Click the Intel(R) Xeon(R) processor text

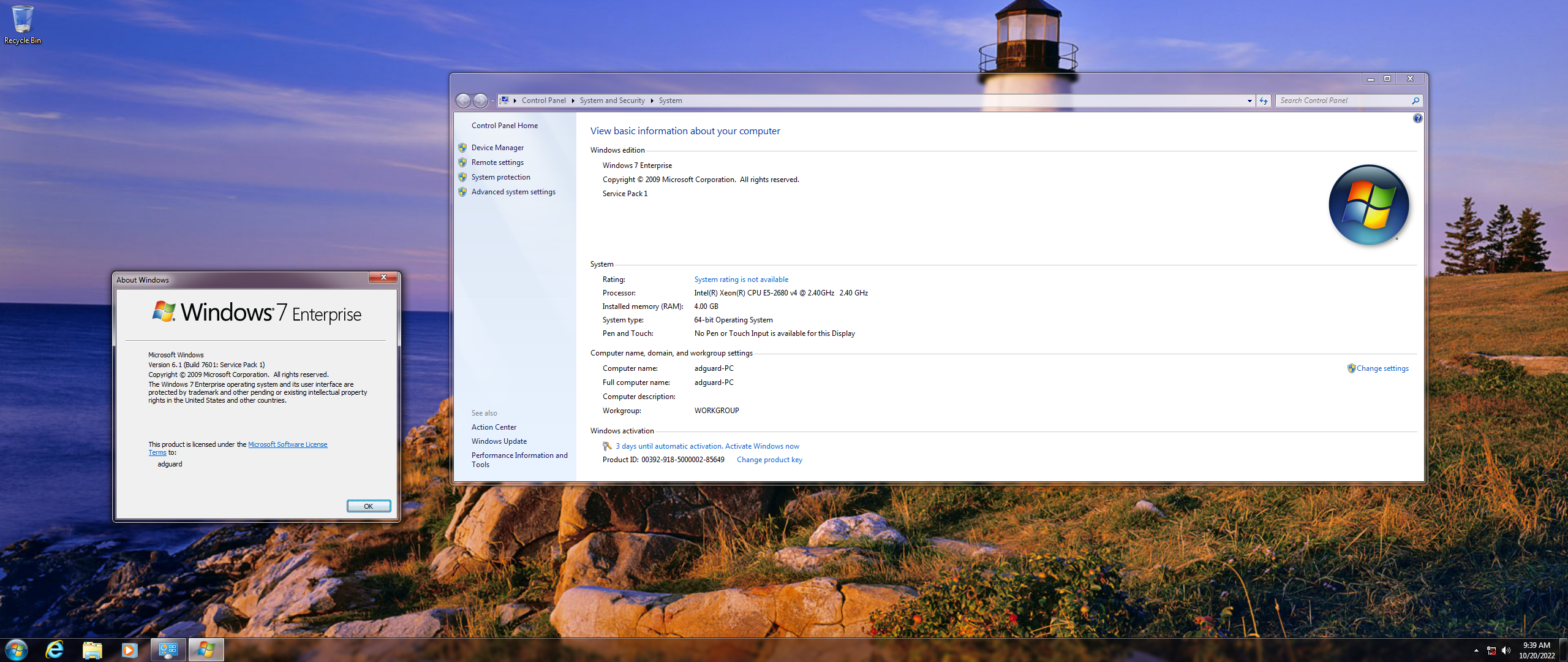[781, 293]
